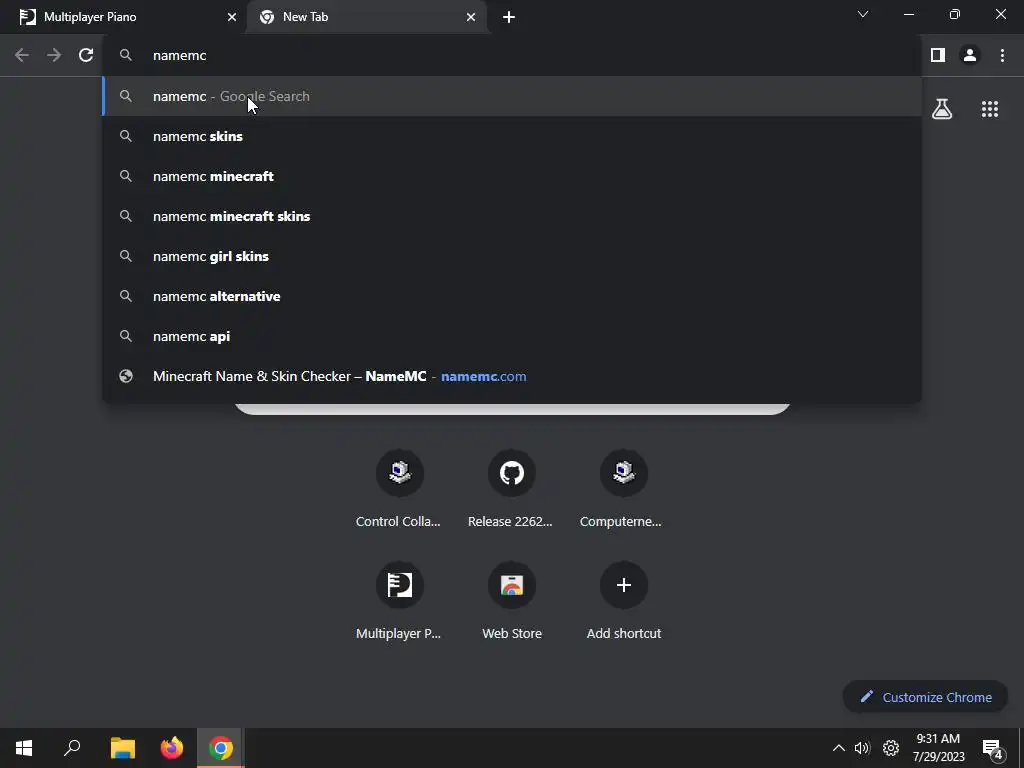Open a new browser tab with plus
The height and width of the screenshot is (768, 1024).
pyautogui.click(x=509, y=18)
